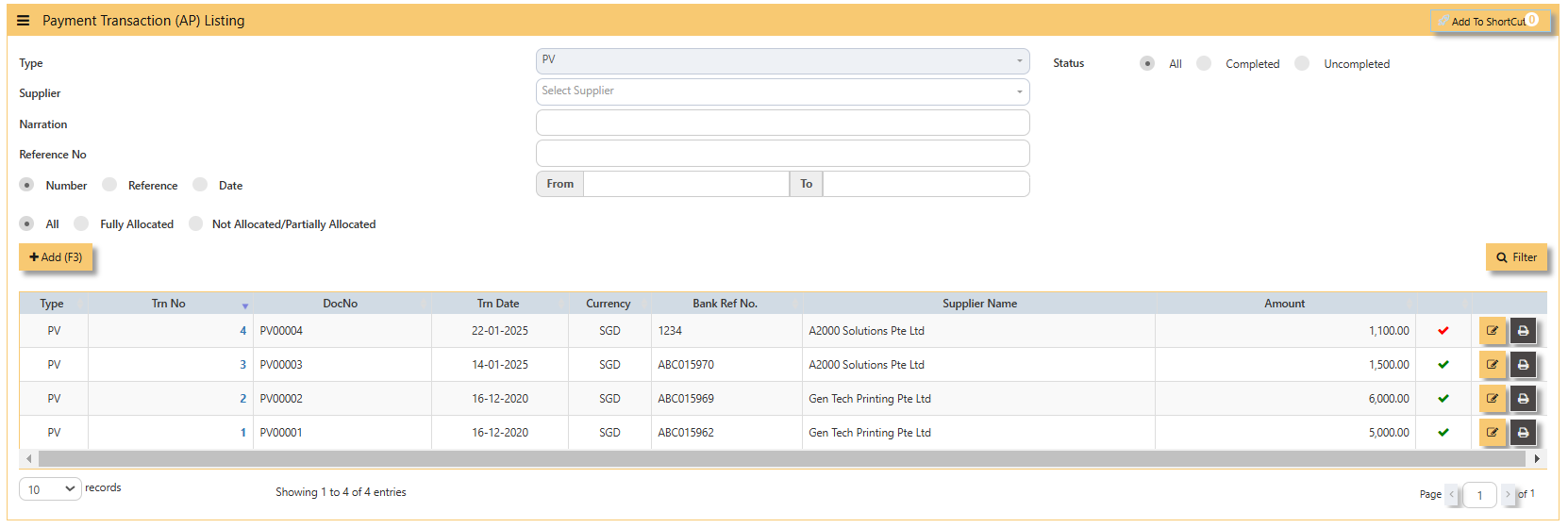This screenshot has height=528, width=1568.
Task: Change the records per page dropdown
Action: coord(50,488)
